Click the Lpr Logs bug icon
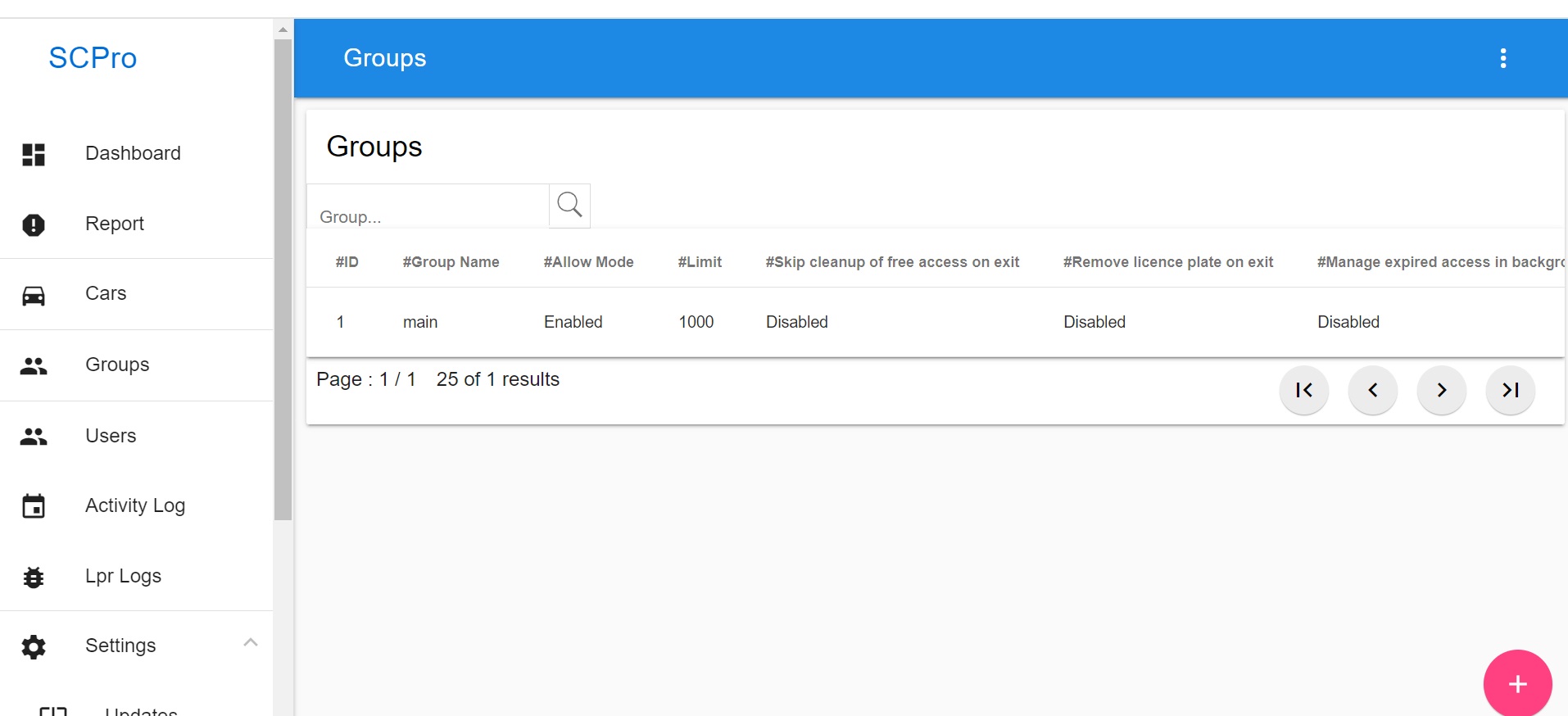This screenshot has height=716, width=1568. click(x=34, y=577)
